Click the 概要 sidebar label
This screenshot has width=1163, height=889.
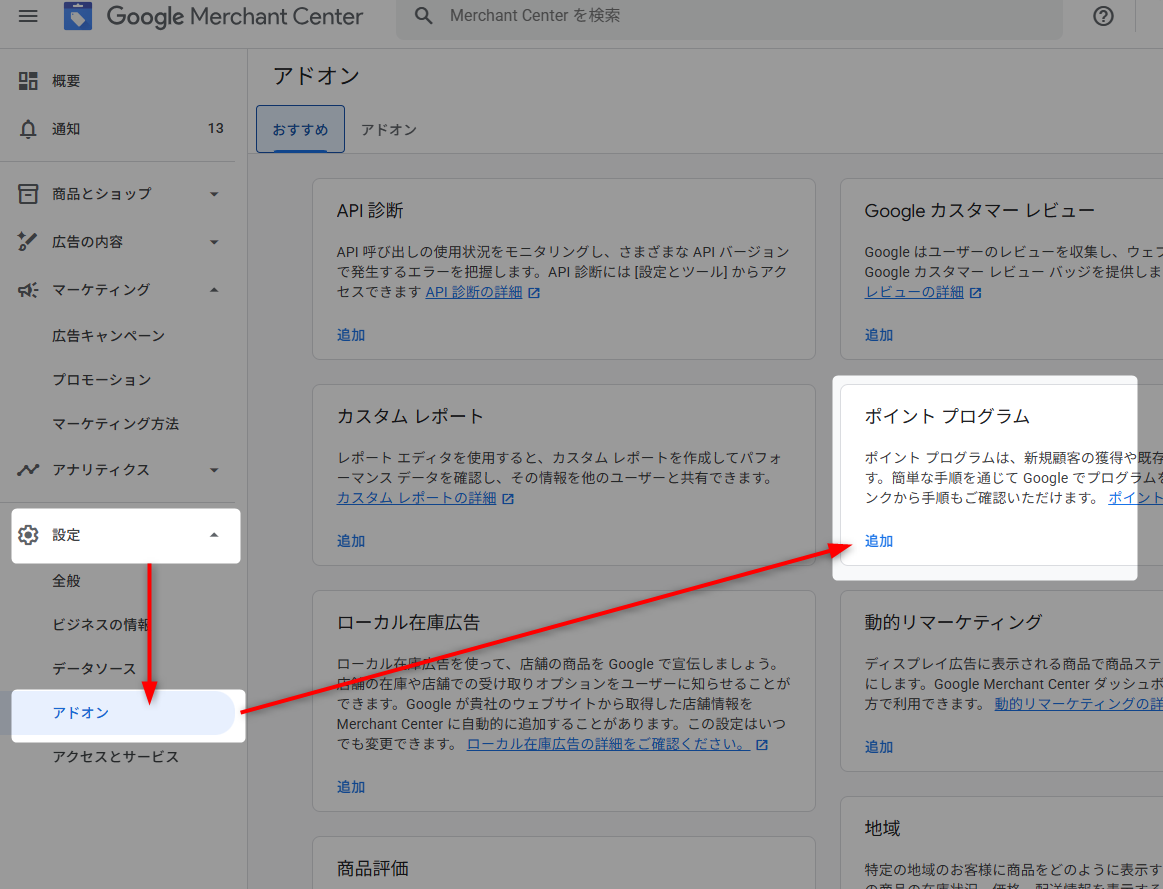[66, 81]
